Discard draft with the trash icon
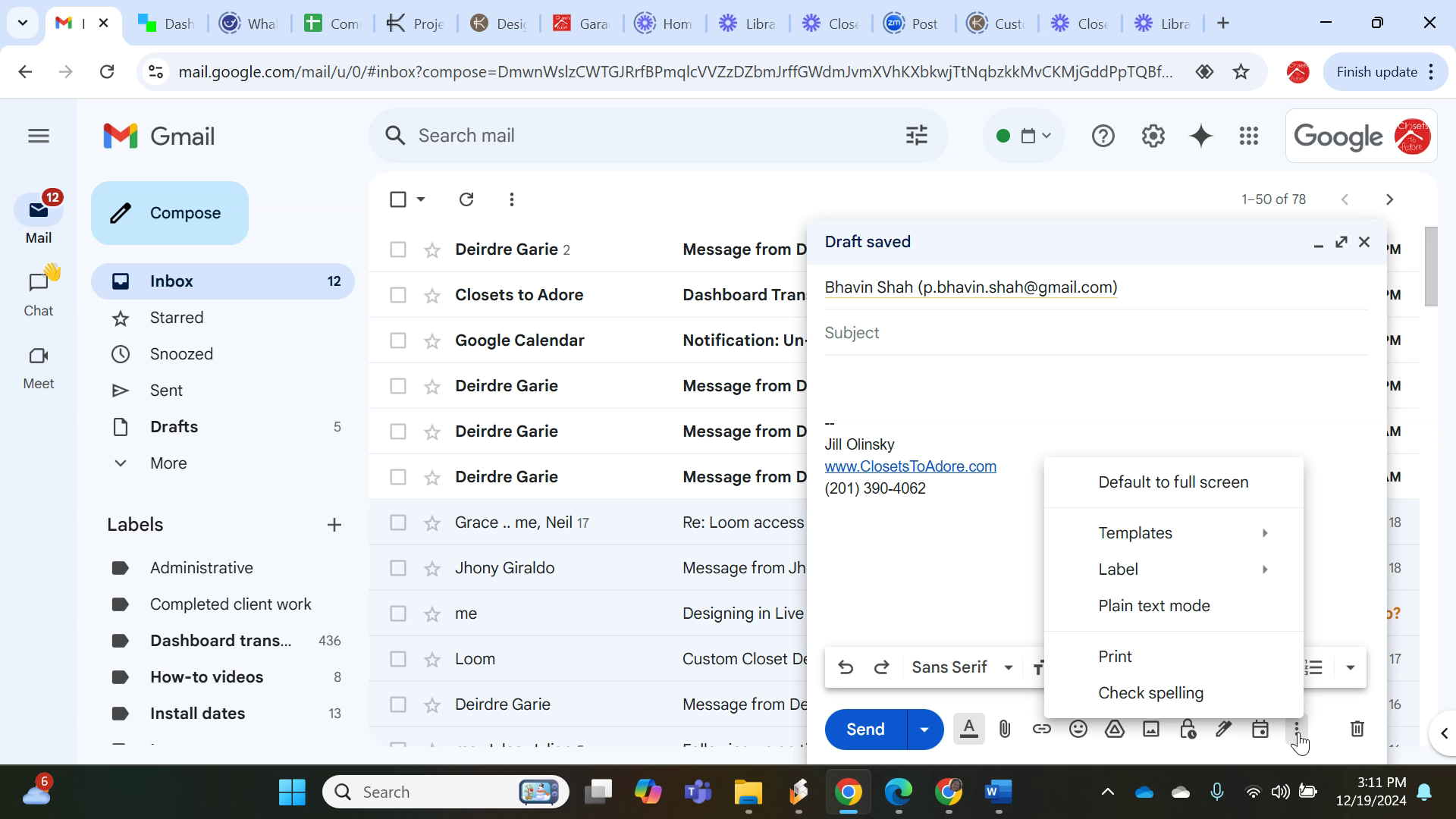1456x819 pixels. [x=1357, y=730]
